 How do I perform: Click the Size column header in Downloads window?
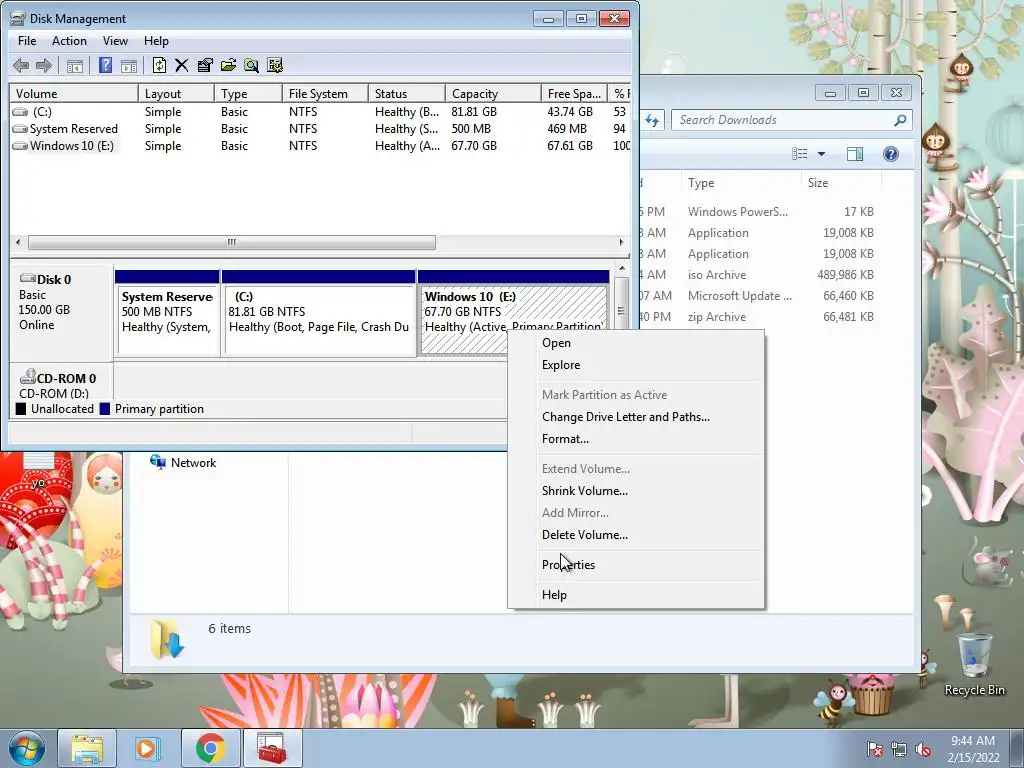click(x=841, y=183)
